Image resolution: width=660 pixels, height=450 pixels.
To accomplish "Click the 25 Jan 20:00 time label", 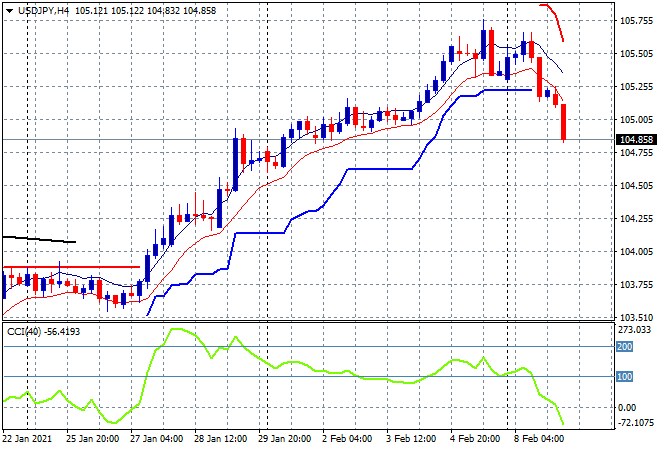I will (x=92, y=439).
